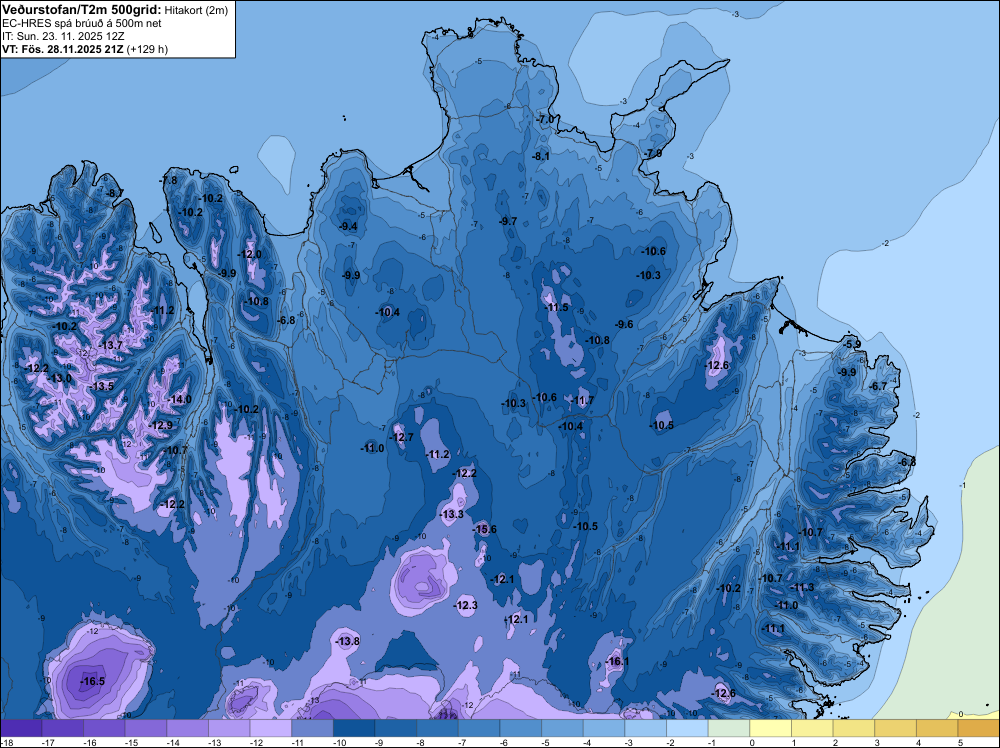The image size is (1000, 748).
Task: Click the -5.9 temperature label
Action: [852, 344]
